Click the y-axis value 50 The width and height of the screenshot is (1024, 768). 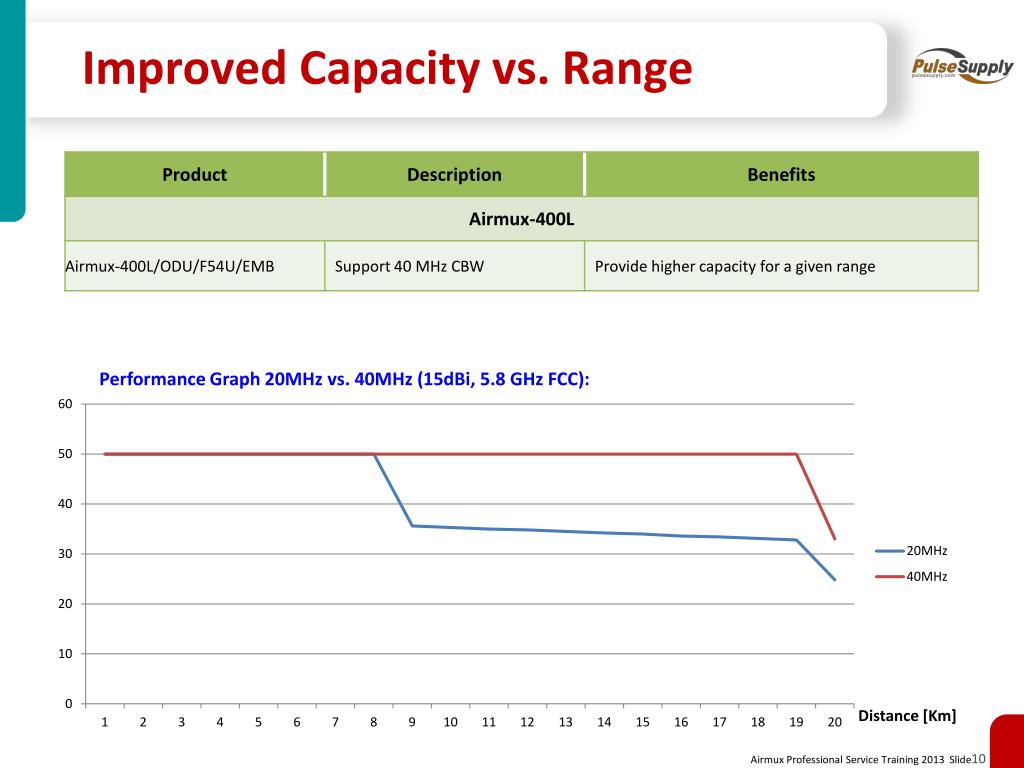[x=65, y=454]
